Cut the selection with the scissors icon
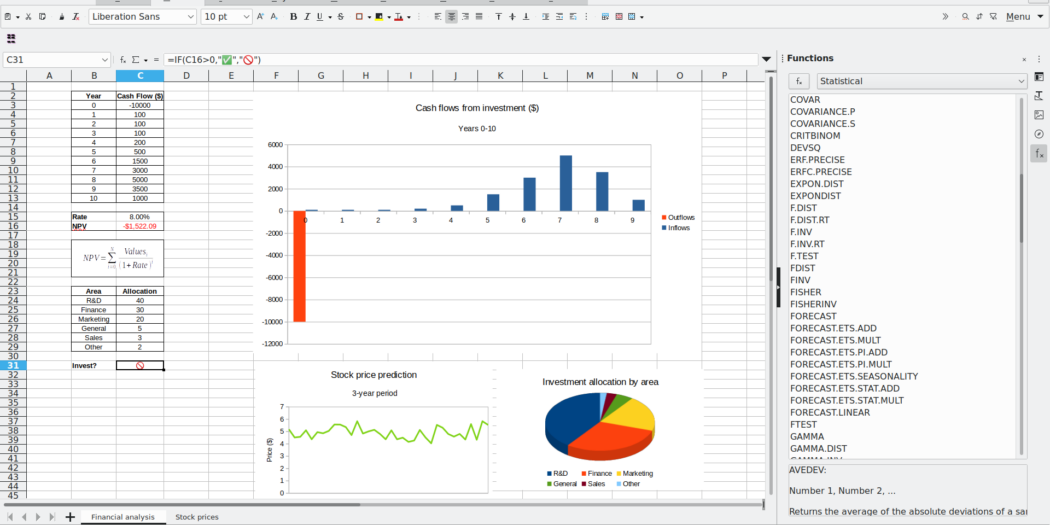1050x525 pixels. coord(28,17)
